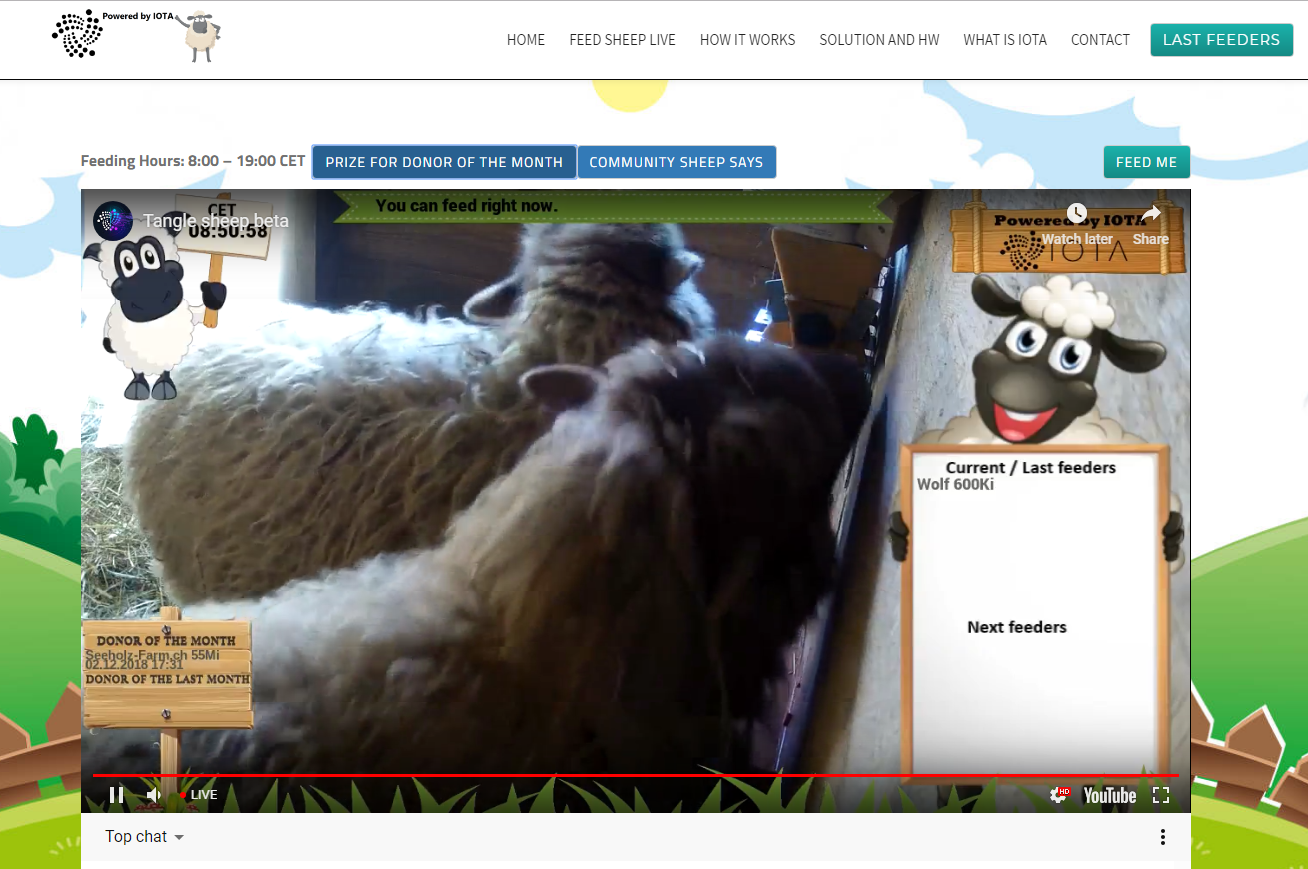Open the WHAT IS IOTA menu item

coord(1005,40)
